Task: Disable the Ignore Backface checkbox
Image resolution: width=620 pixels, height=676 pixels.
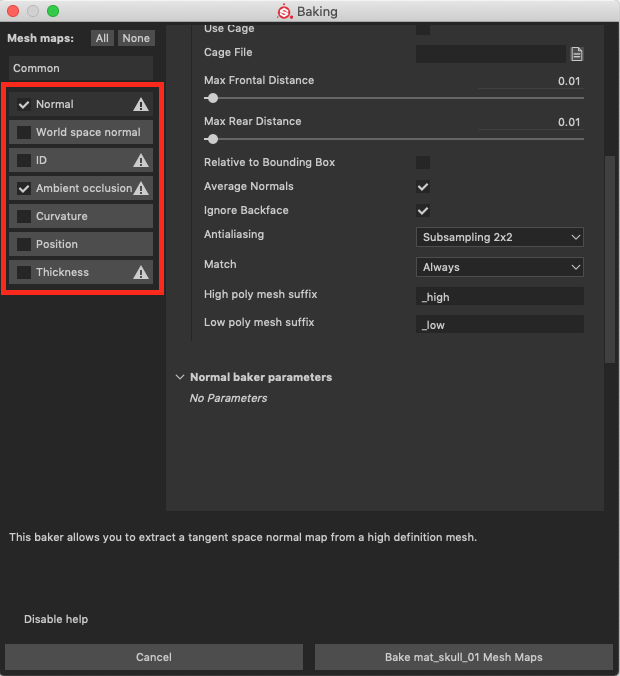Action: (423, 211)
